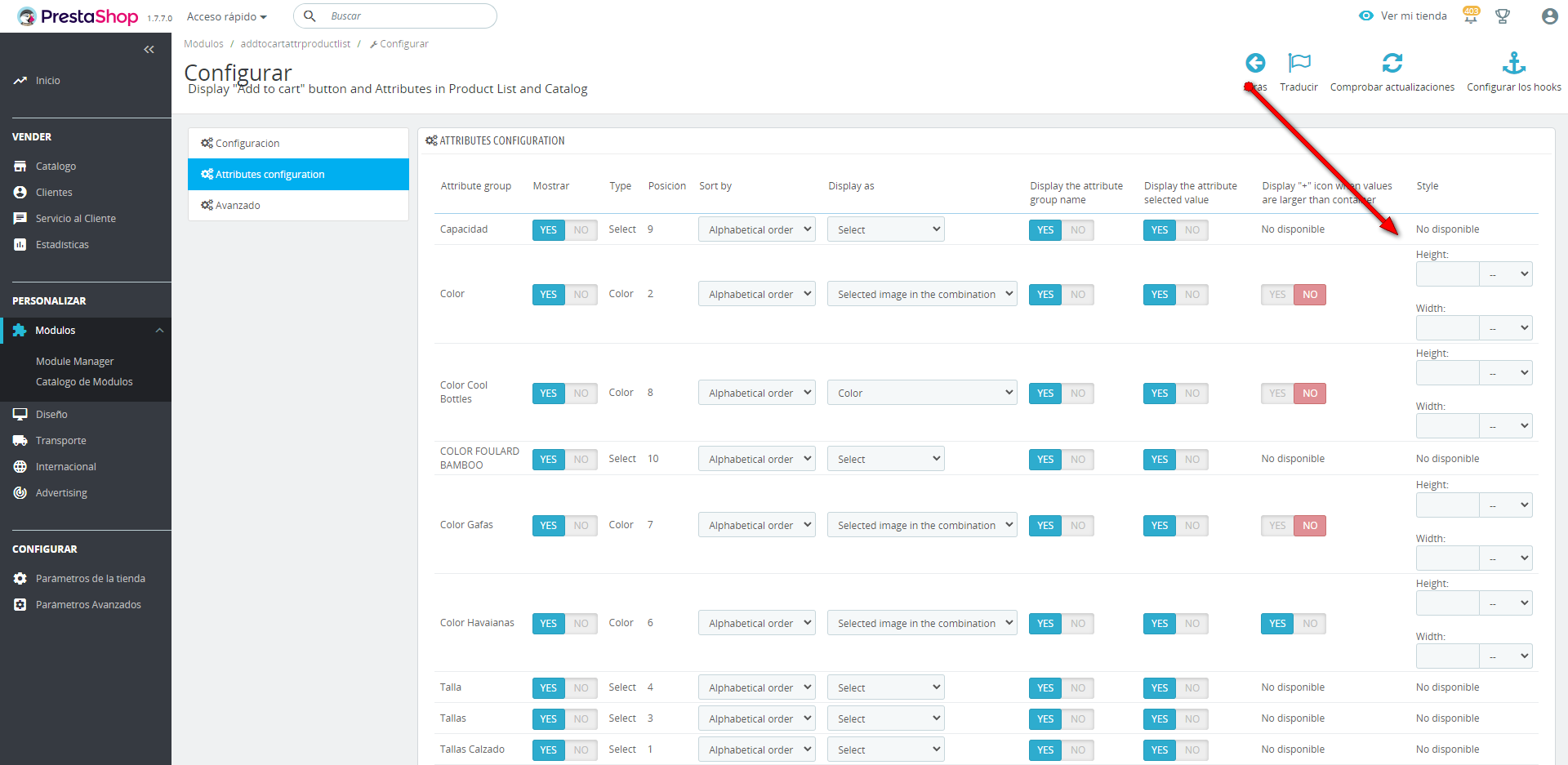1568x765 pixels.
Task: Switch Color Havaianas "+" icon to NO
Action: [1310, 624]
